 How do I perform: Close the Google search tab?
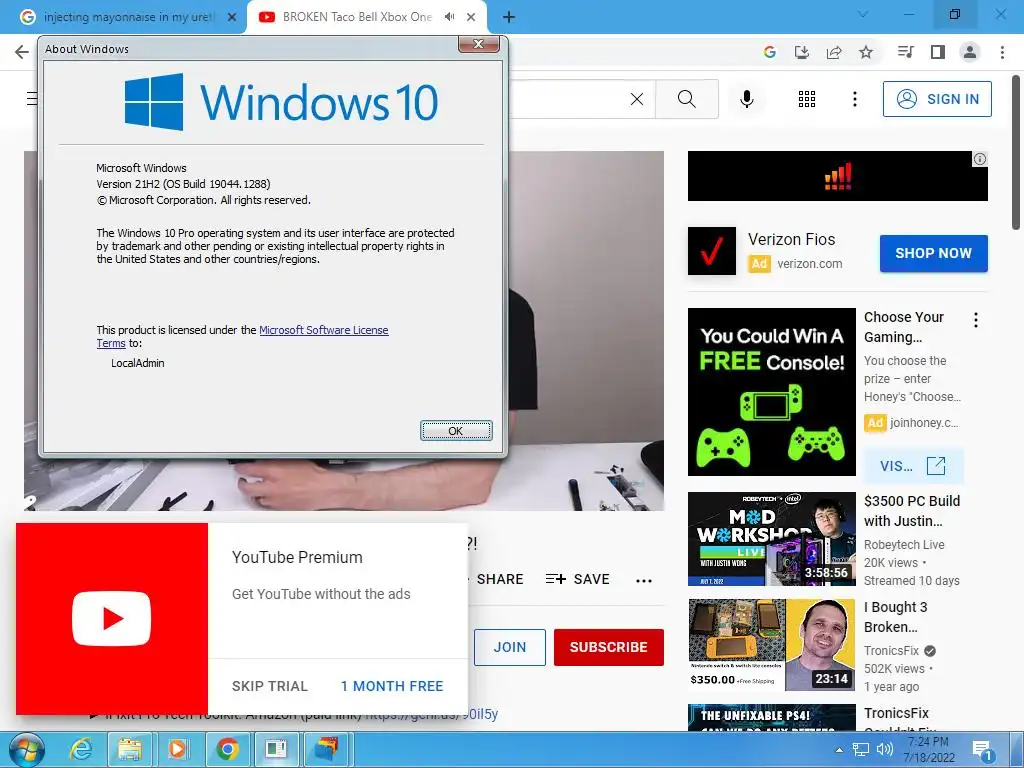pyautogui.click(x=232, y=17)
